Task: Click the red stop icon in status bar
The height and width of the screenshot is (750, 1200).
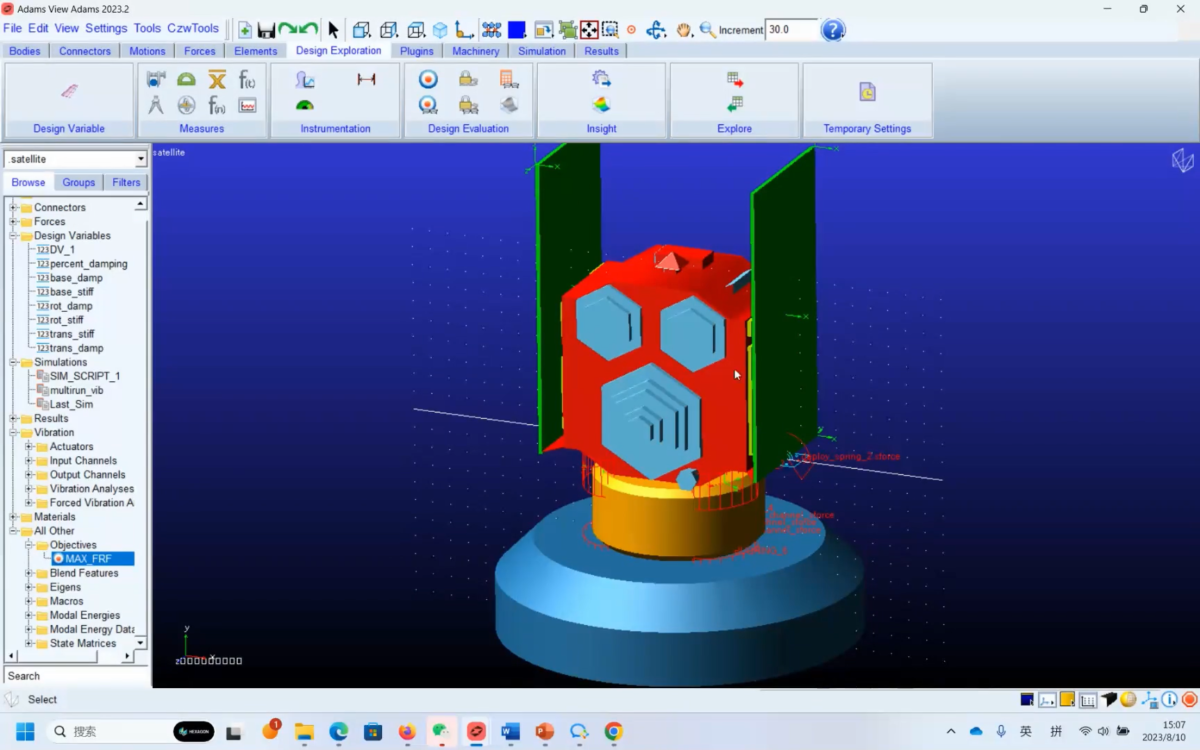Action: click(x=1189, y=699)
